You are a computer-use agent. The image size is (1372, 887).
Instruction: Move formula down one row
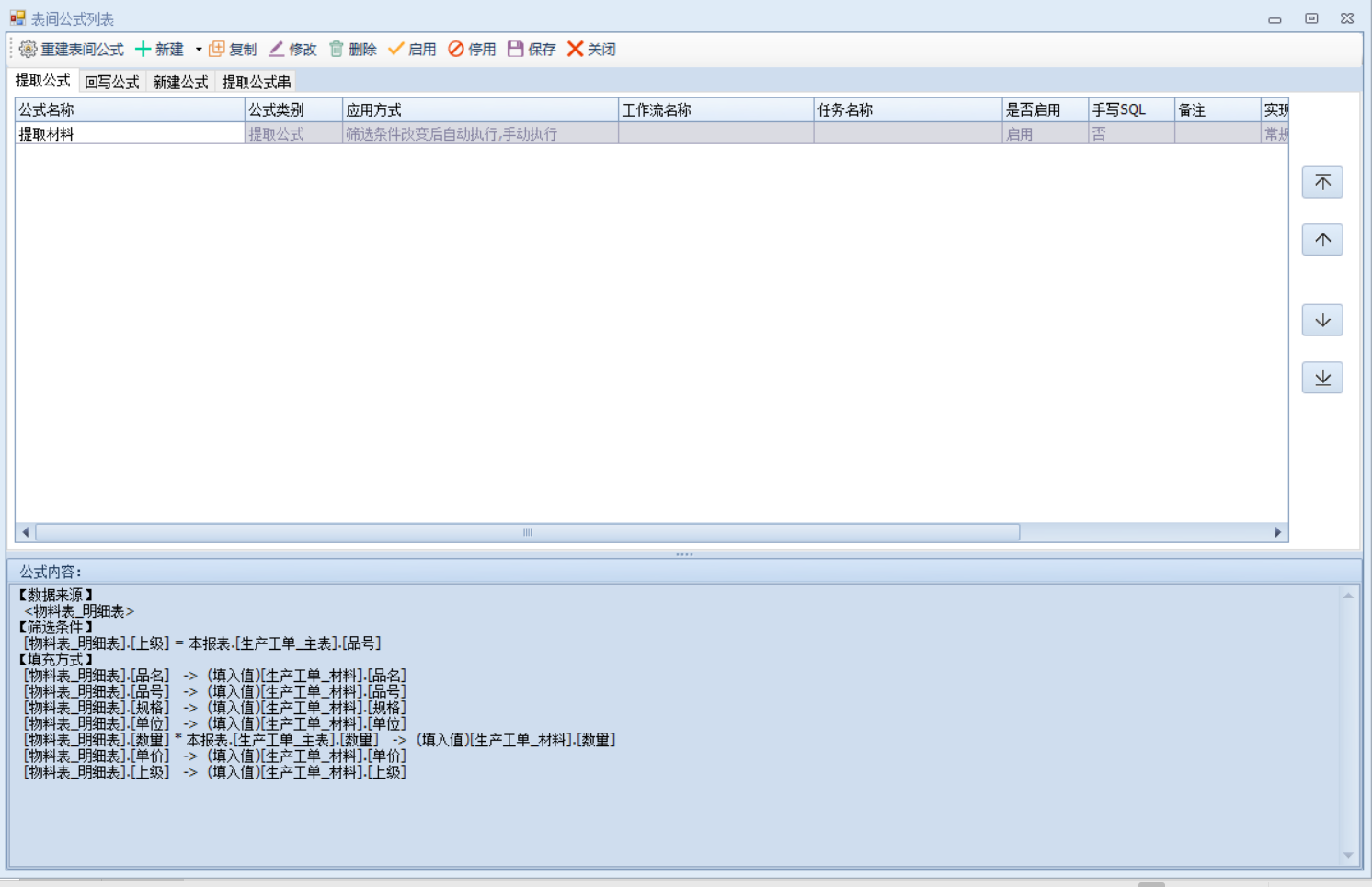[x=1322, y=320]
